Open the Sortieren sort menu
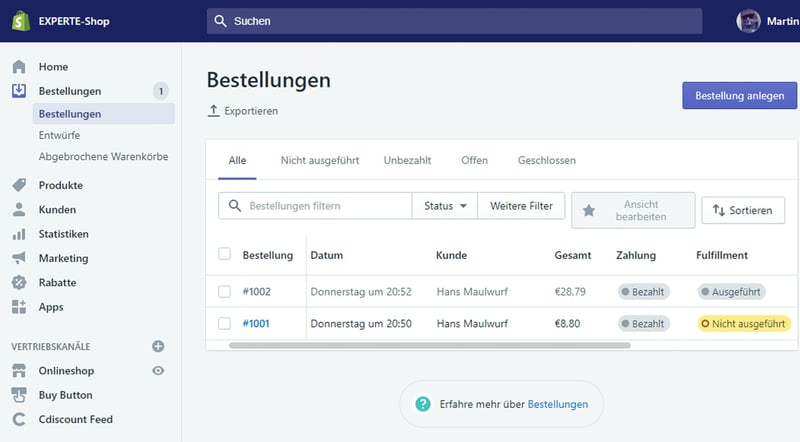 point(743,211)
